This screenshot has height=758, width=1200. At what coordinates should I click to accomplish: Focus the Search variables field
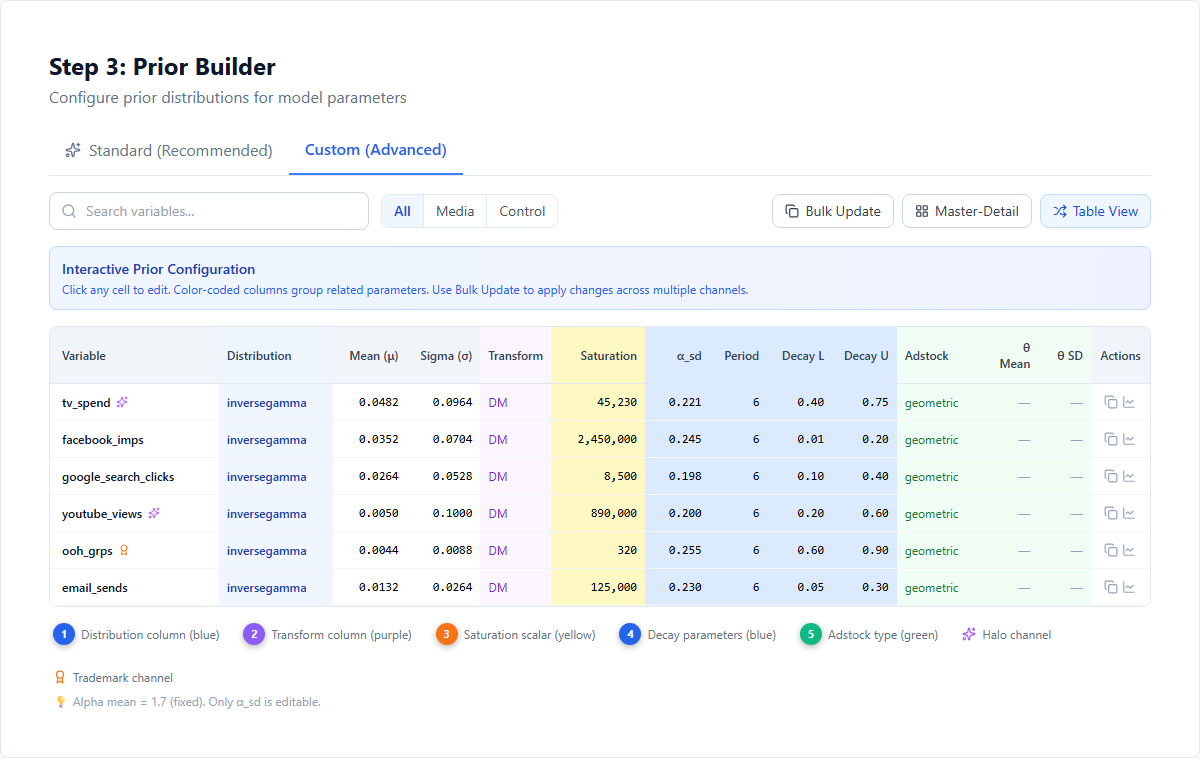pos(209,211)
